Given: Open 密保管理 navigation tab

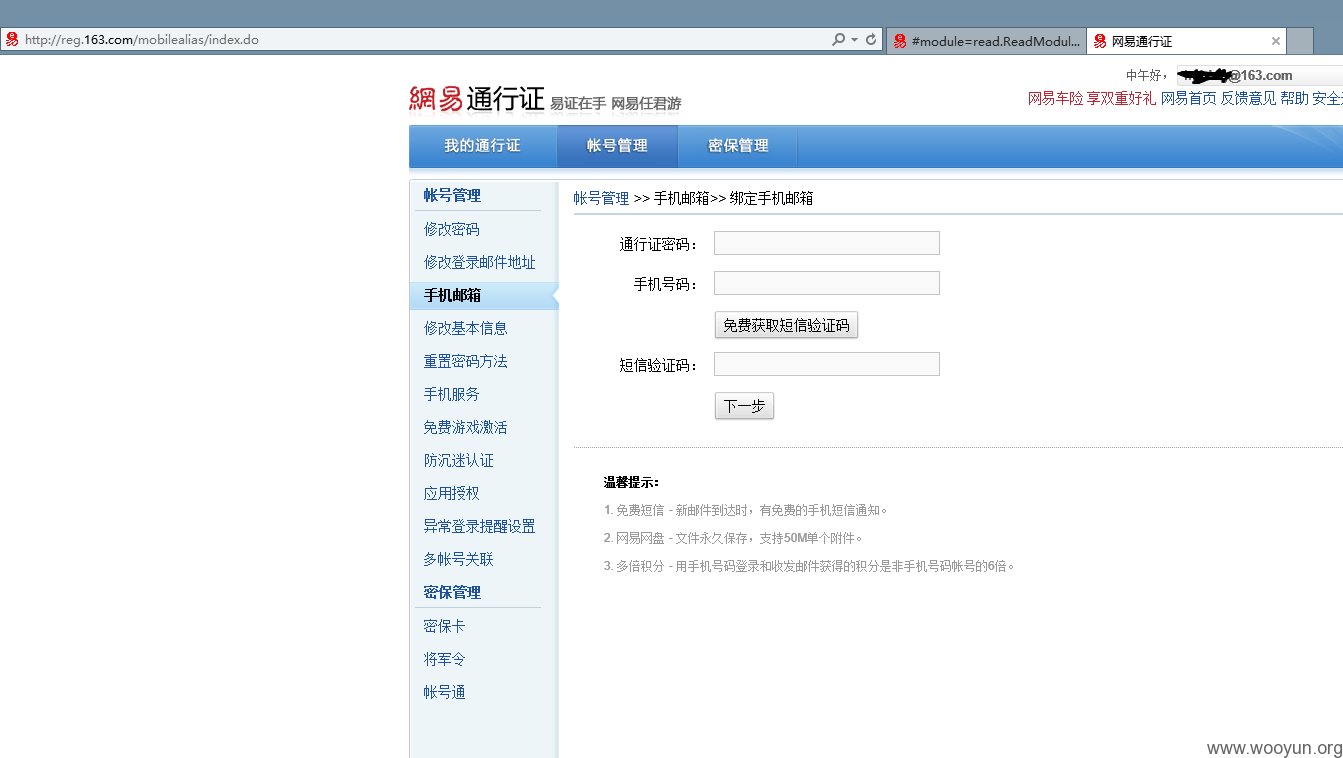Looking at the screenshot, I should [738, 146].
